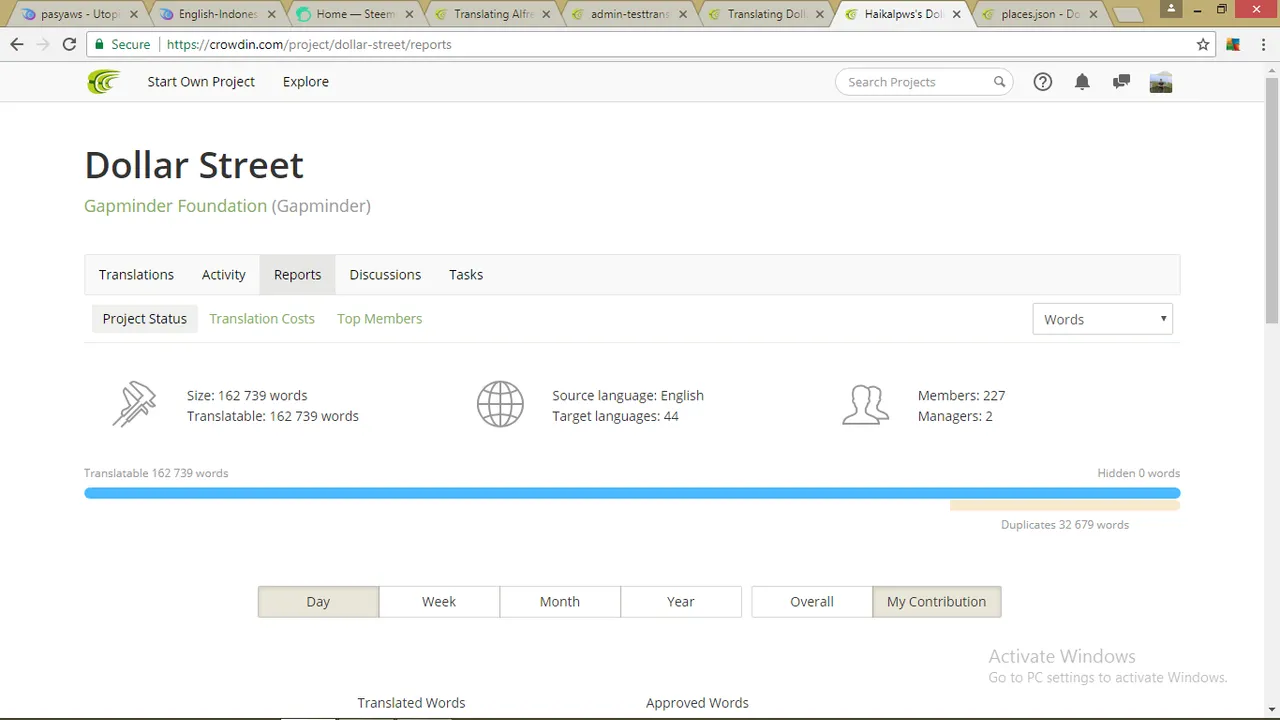Click the 'Target languages: 44' text

pyautogui.click(x=615, y=416)
